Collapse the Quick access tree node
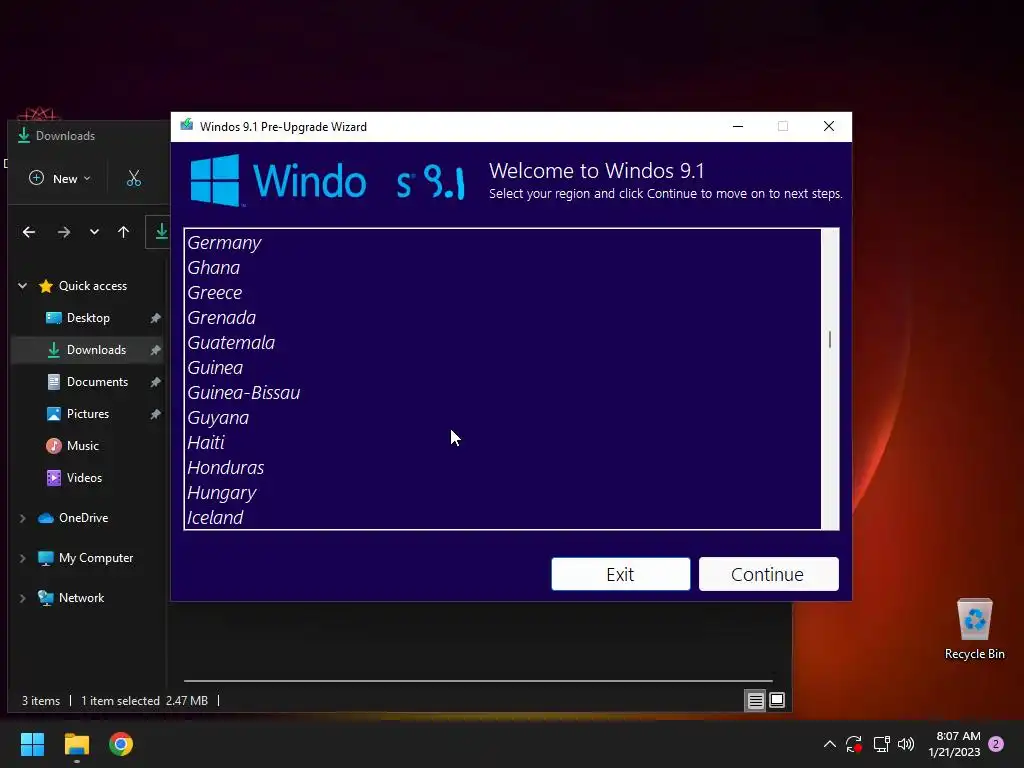This screenshot has height=768, width=1024. pos(23,286)
